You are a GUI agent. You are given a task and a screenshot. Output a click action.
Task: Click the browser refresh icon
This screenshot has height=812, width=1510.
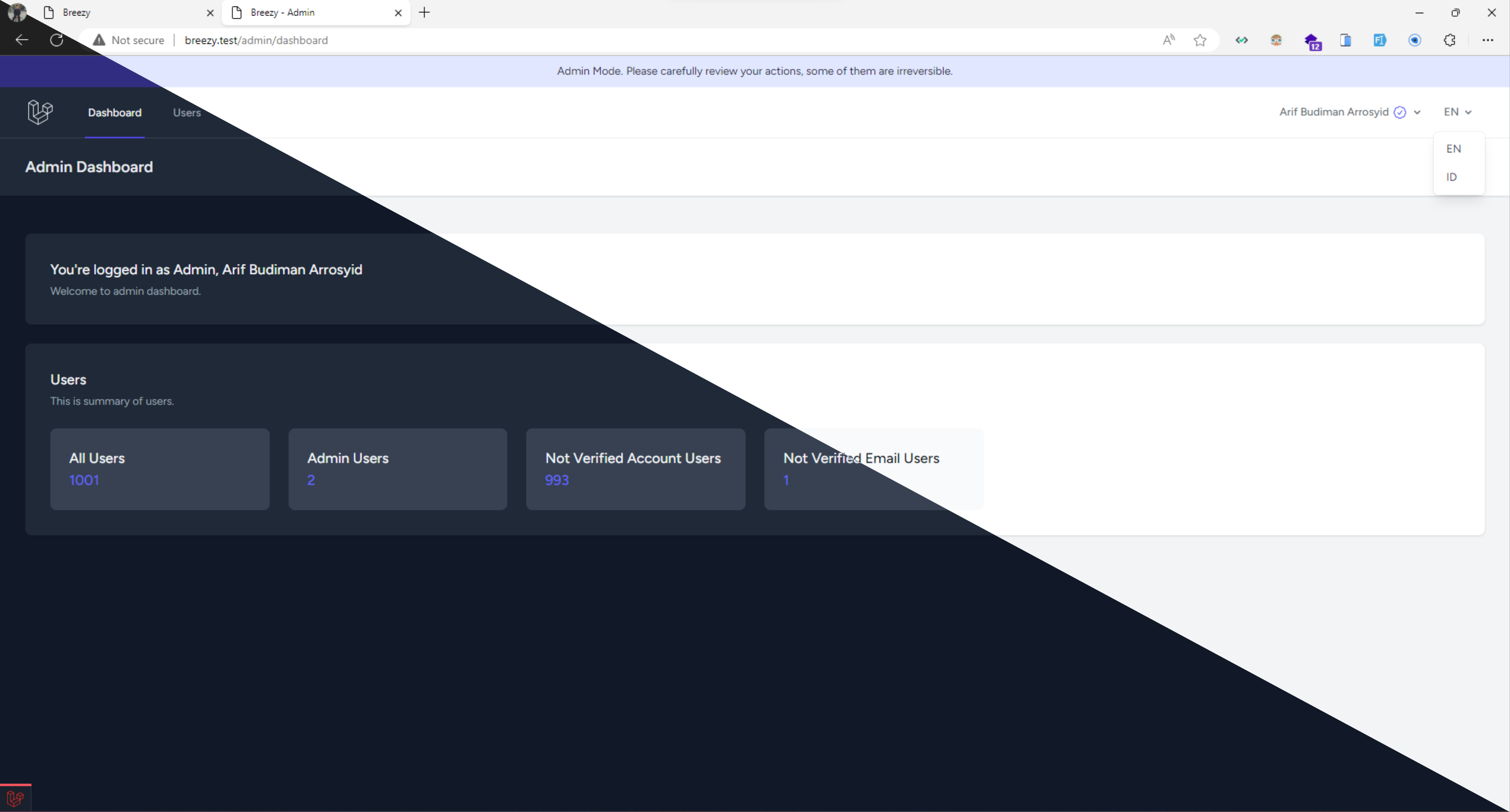[56, 40]
